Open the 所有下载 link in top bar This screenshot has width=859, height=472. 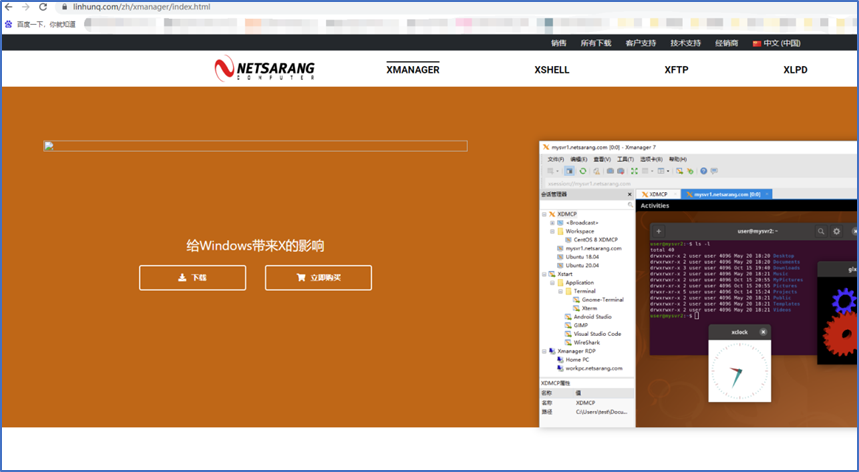pos(595,43)
